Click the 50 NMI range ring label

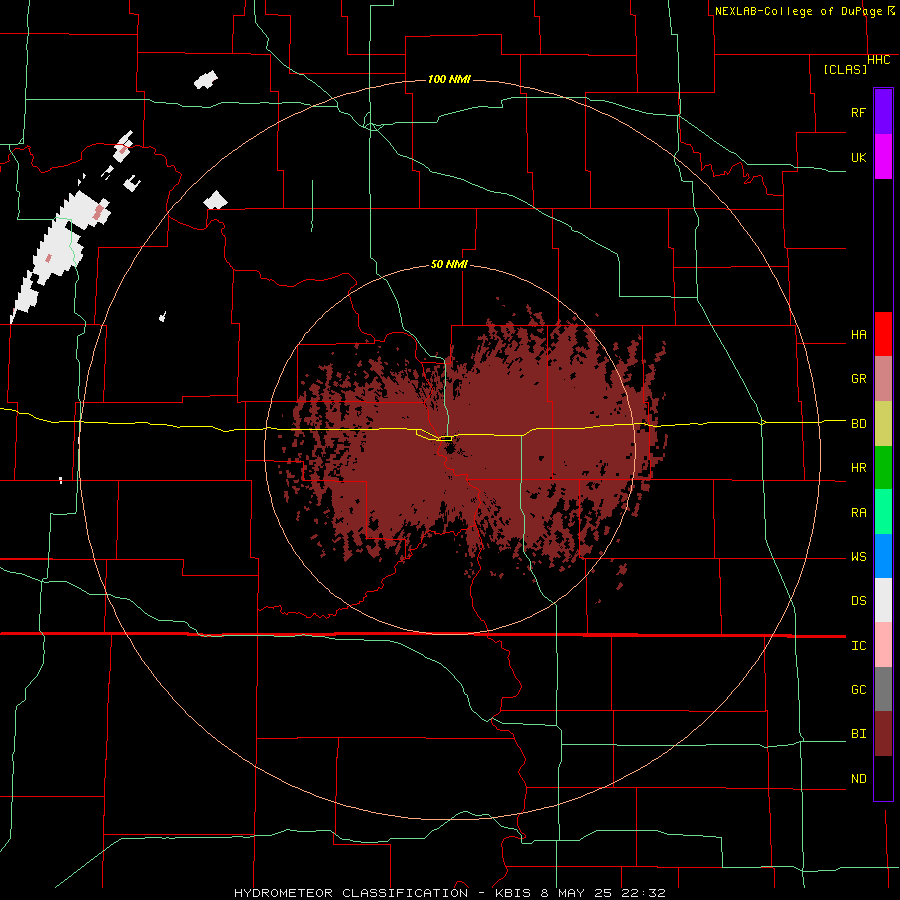[449, 265]
